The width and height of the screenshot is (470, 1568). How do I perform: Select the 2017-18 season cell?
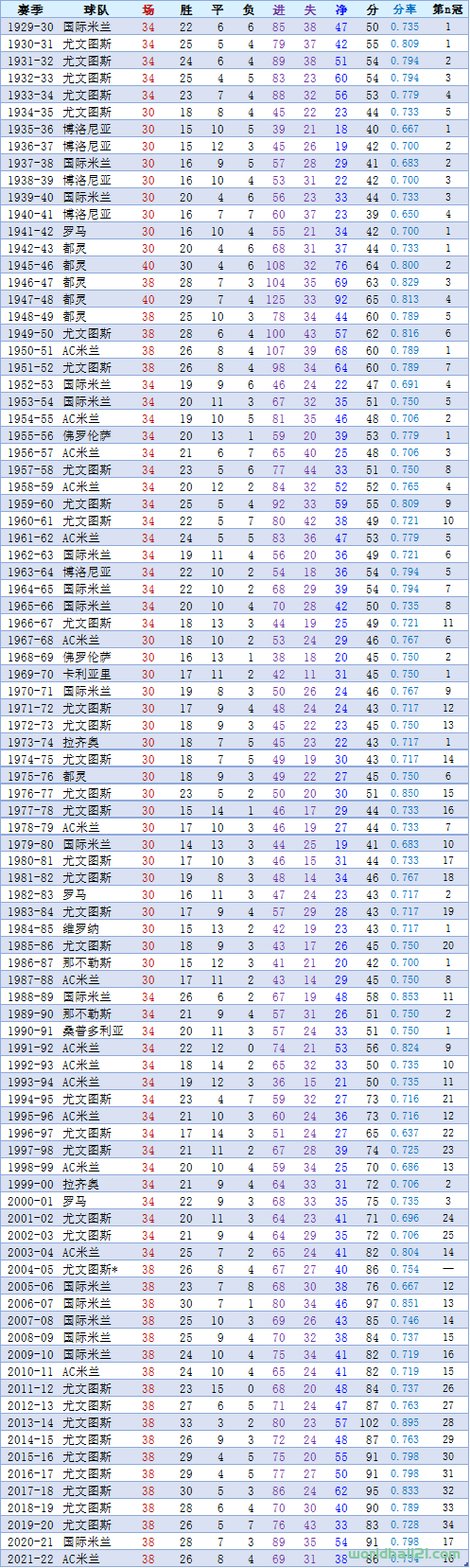click(30, 1490)
